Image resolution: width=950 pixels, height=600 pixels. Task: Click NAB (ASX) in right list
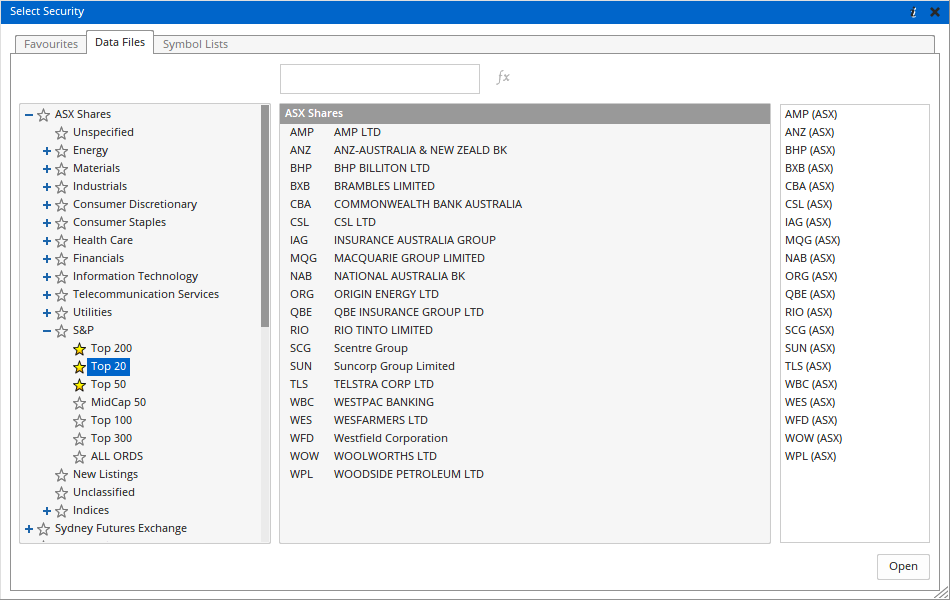coord(810,258)
